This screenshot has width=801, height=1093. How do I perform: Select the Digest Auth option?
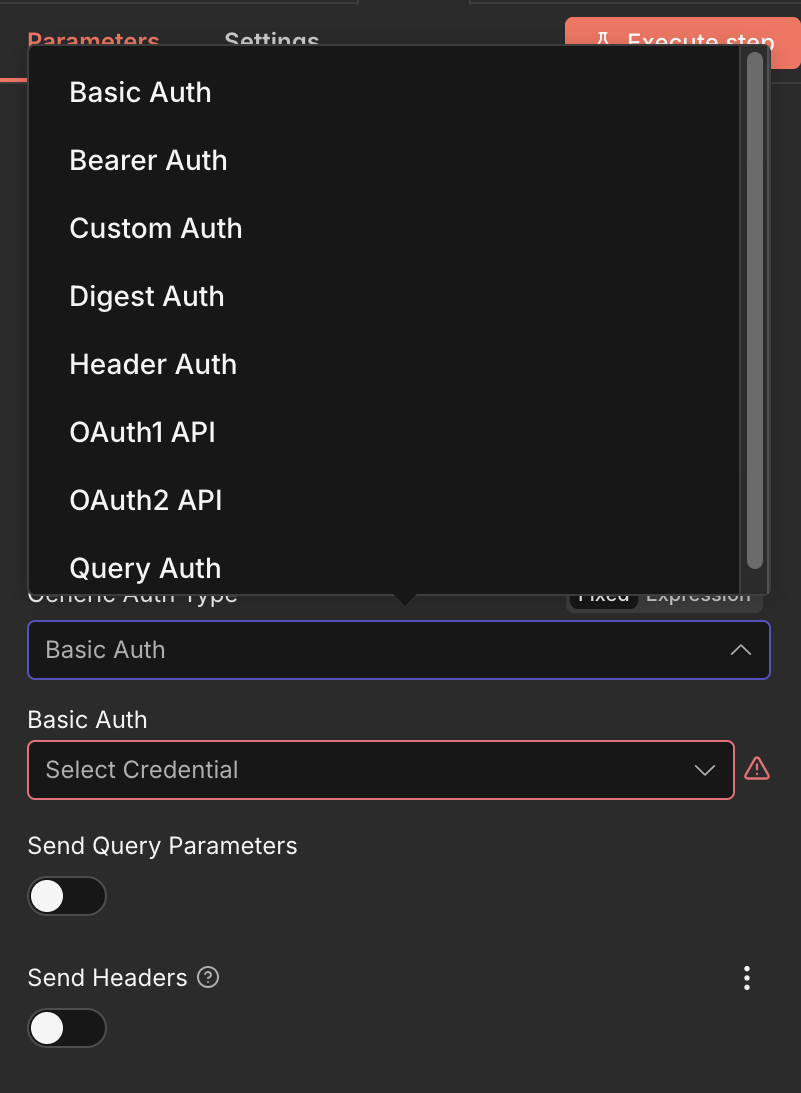[147, 297]
